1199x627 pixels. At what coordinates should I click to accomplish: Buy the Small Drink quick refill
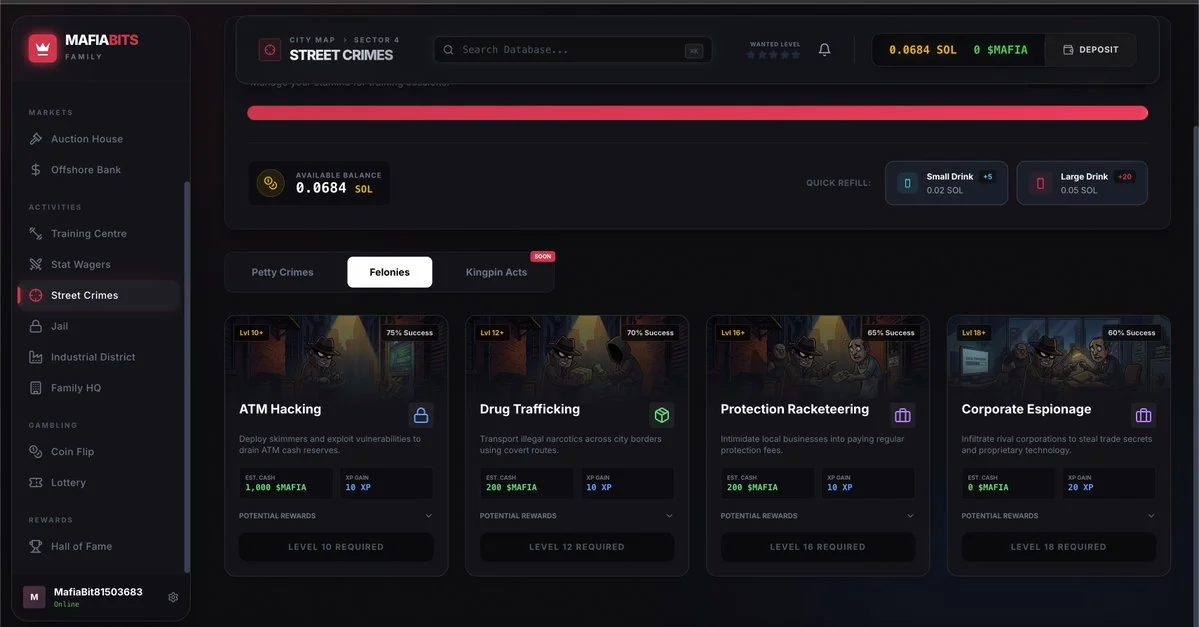(x=946, y=183)
